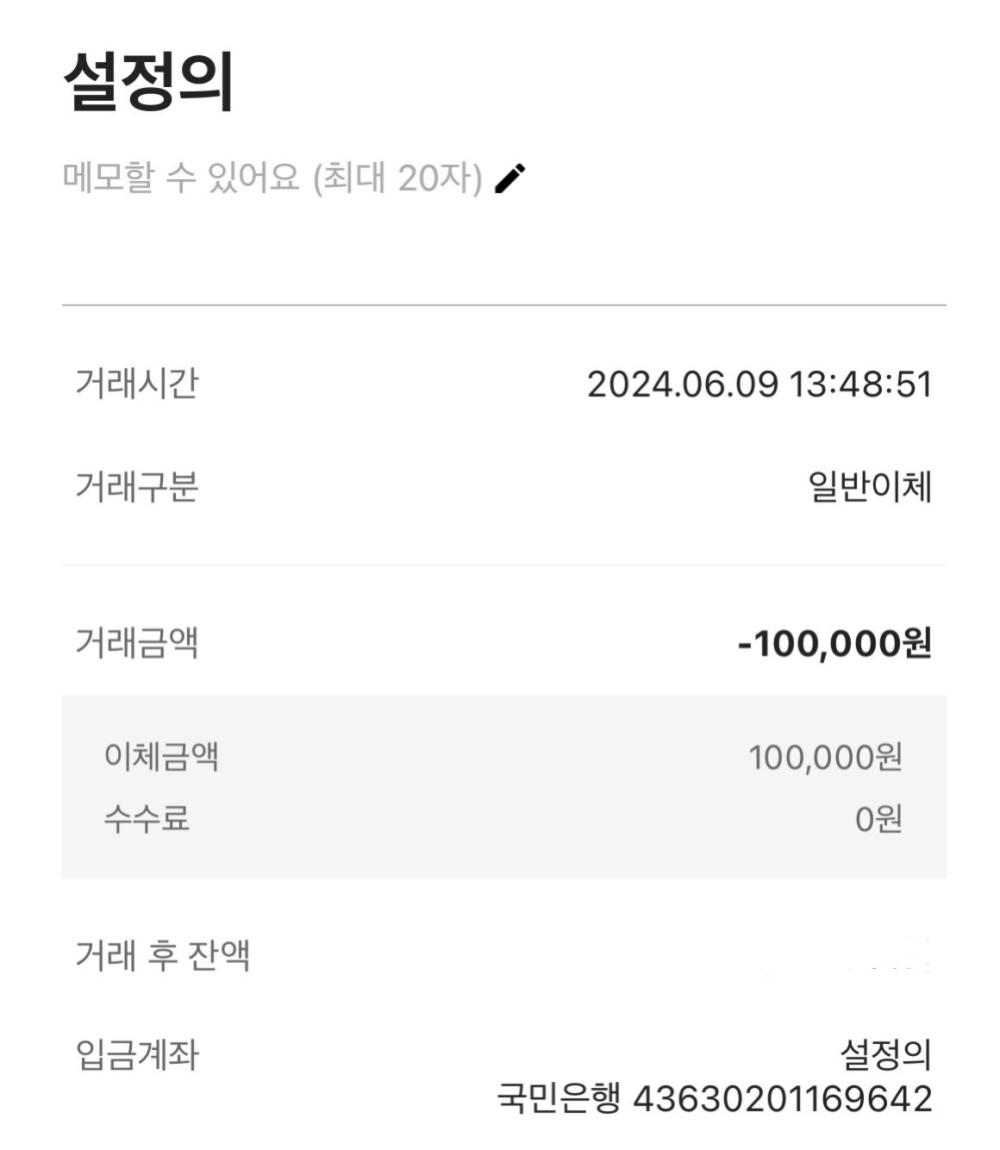
Task: Select the bold -100,000원 amount
Action: [x=834, y=643]
